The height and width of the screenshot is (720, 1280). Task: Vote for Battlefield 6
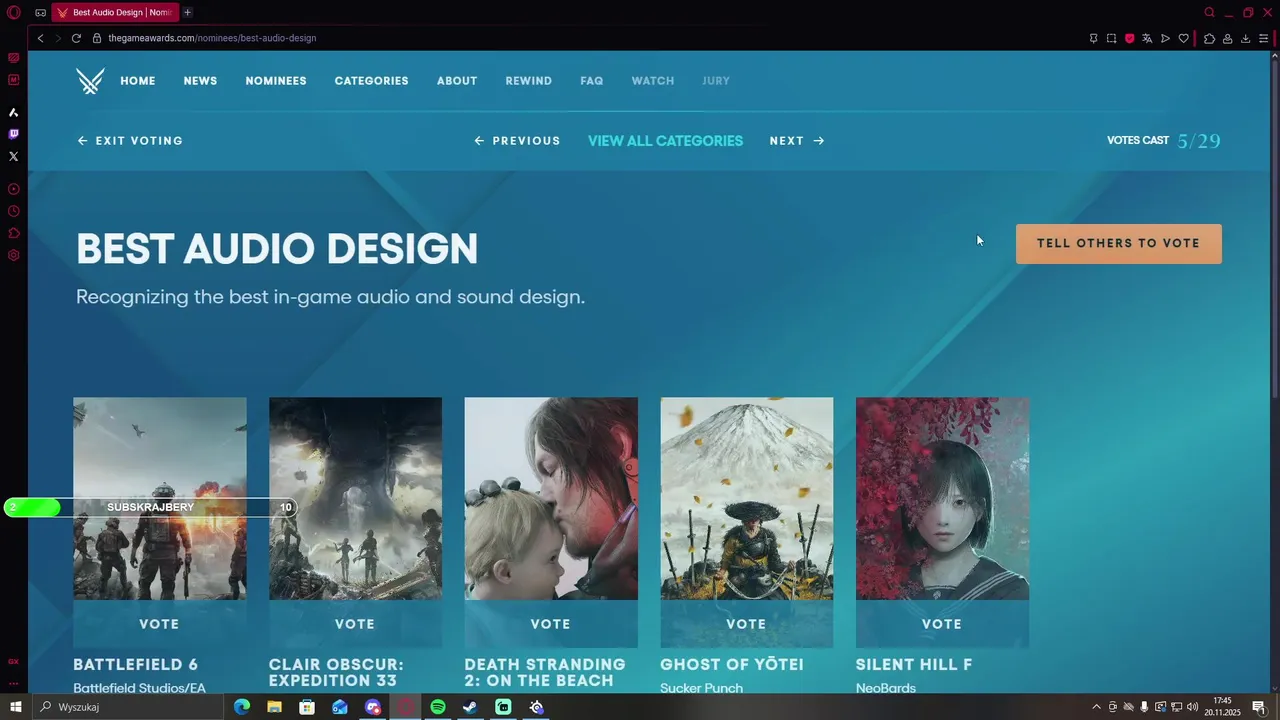click(x=159, y=624)
